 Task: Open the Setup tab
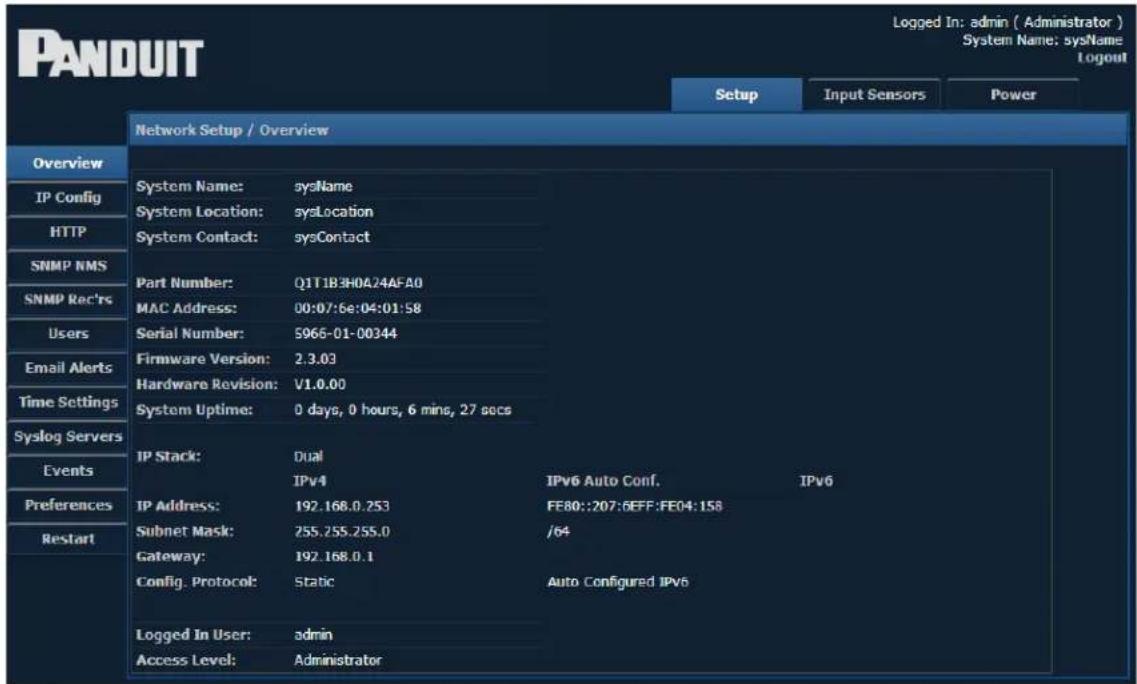[x=736, y=94]
